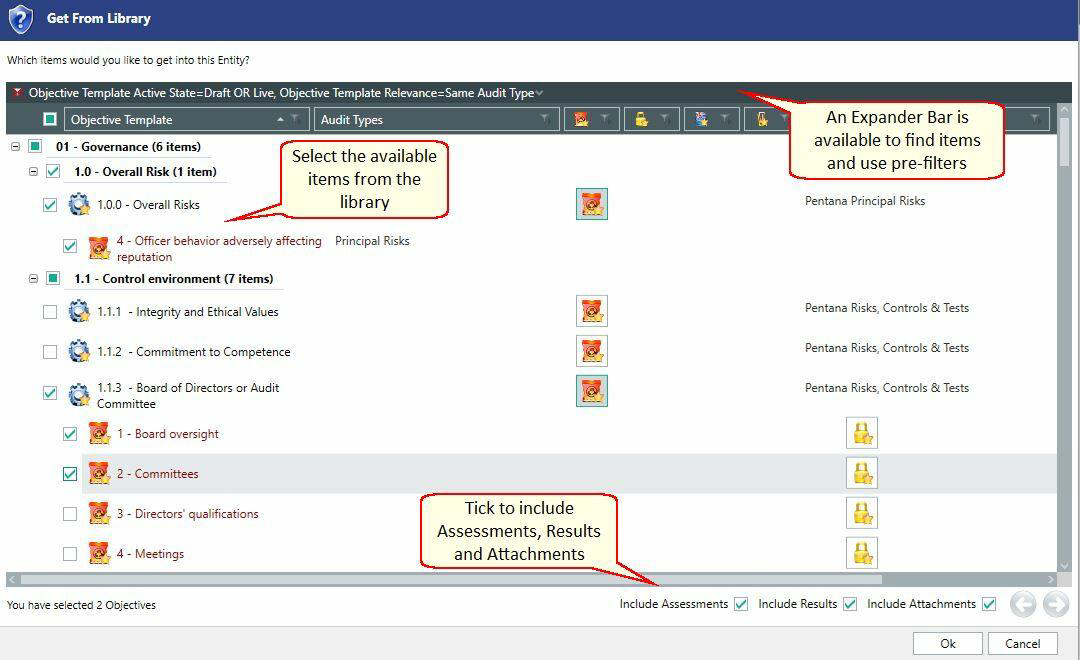Collapse the 1.1 - Control environment group
1080x660 pixels.
coord(33,278)
